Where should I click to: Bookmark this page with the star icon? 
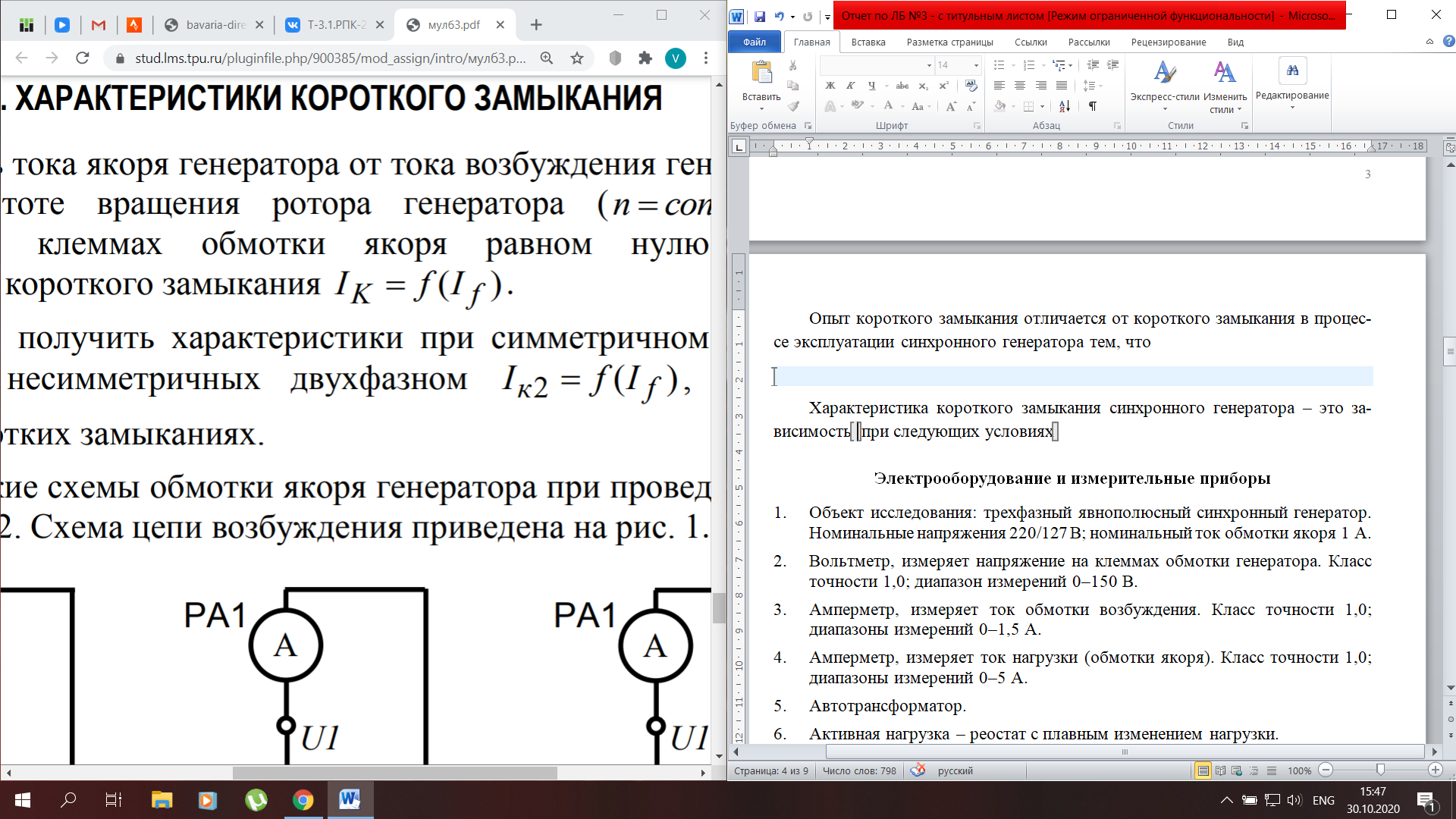tap(577, 58)
